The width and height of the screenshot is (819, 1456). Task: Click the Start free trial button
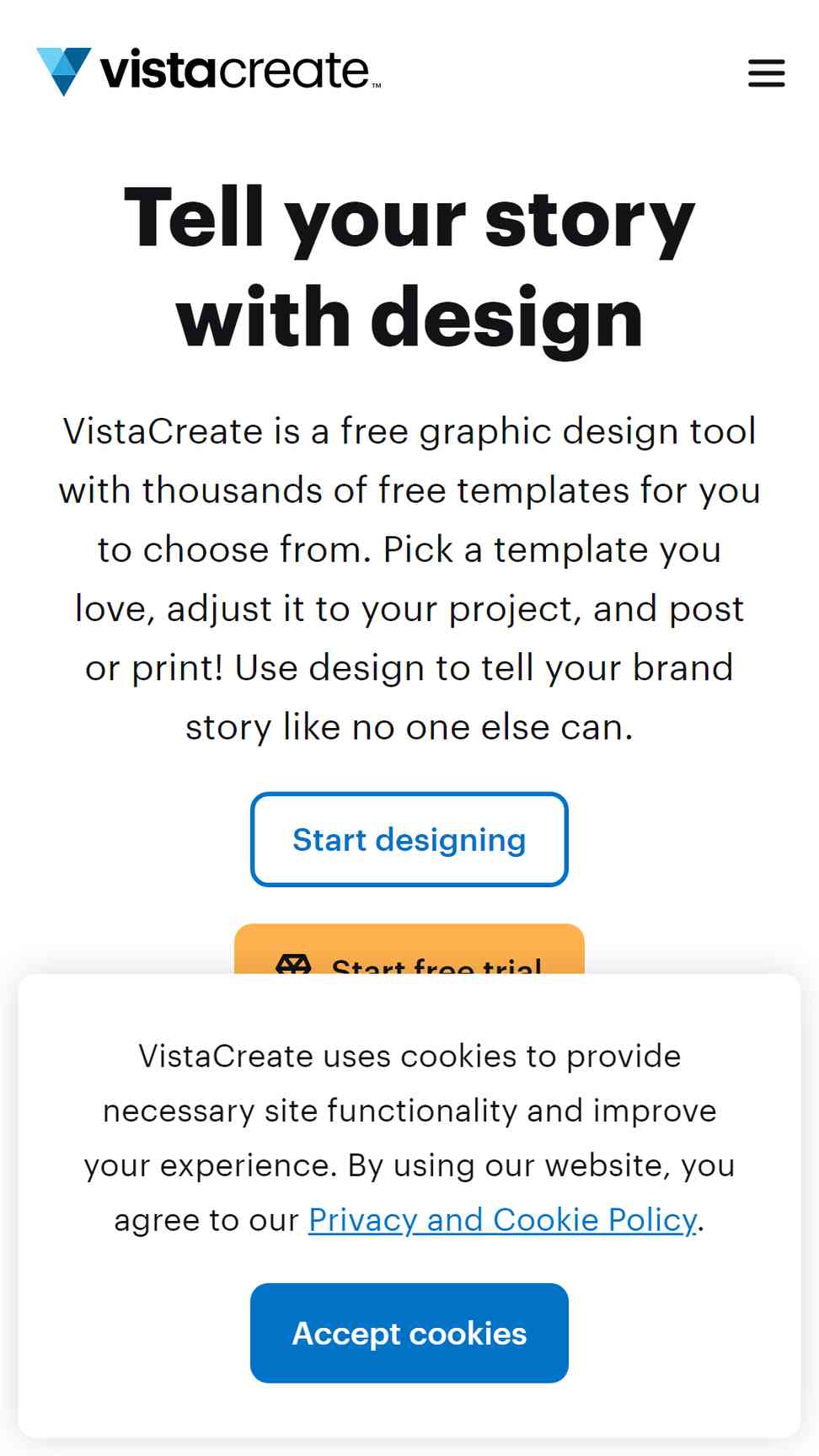click(x=409, y=950)
